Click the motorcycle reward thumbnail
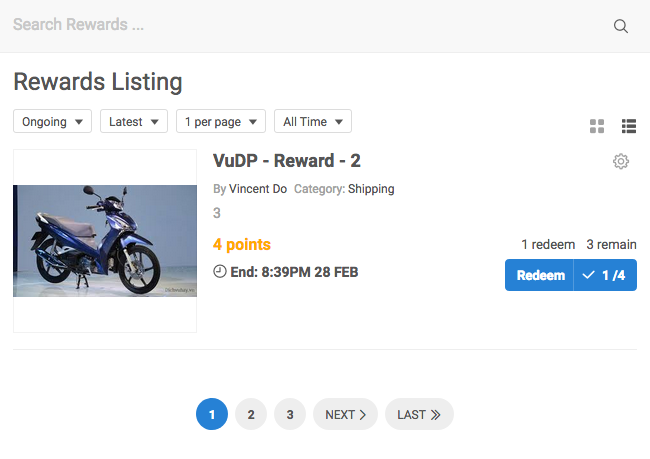The image size is (650, 459). coord(105,241)
